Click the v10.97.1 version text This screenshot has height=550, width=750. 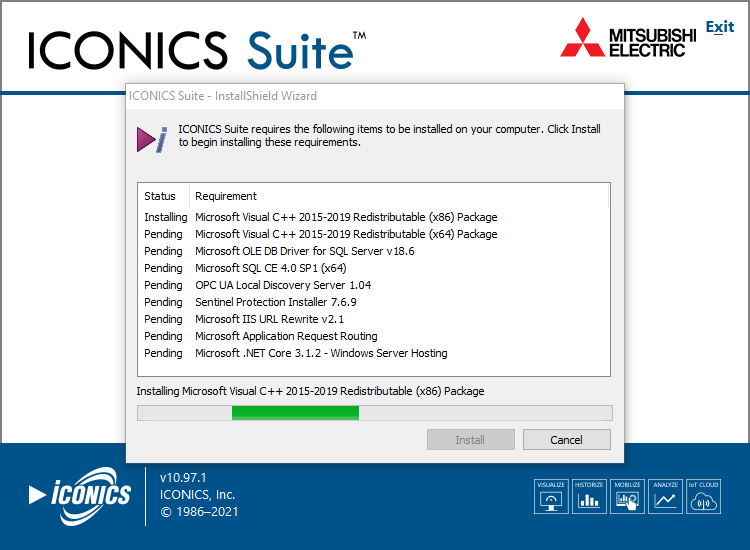183,478
